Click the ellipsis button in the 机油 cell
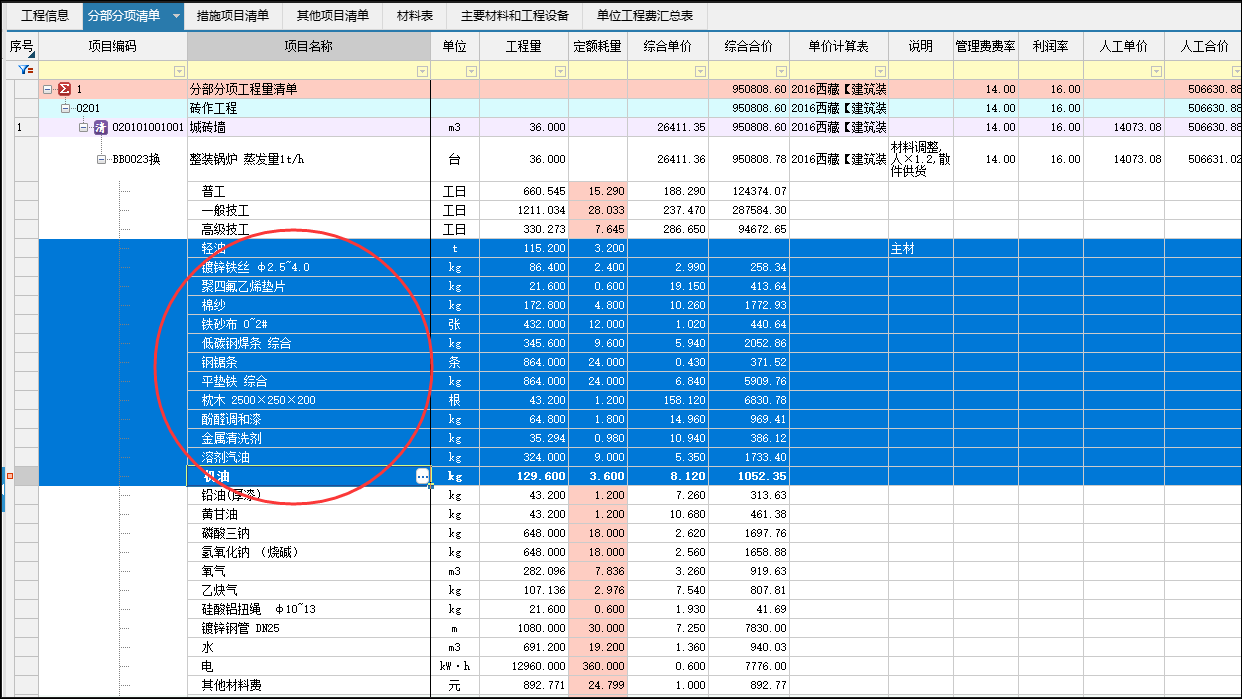This screenshot has width=1242, height=699. (422, 477)
